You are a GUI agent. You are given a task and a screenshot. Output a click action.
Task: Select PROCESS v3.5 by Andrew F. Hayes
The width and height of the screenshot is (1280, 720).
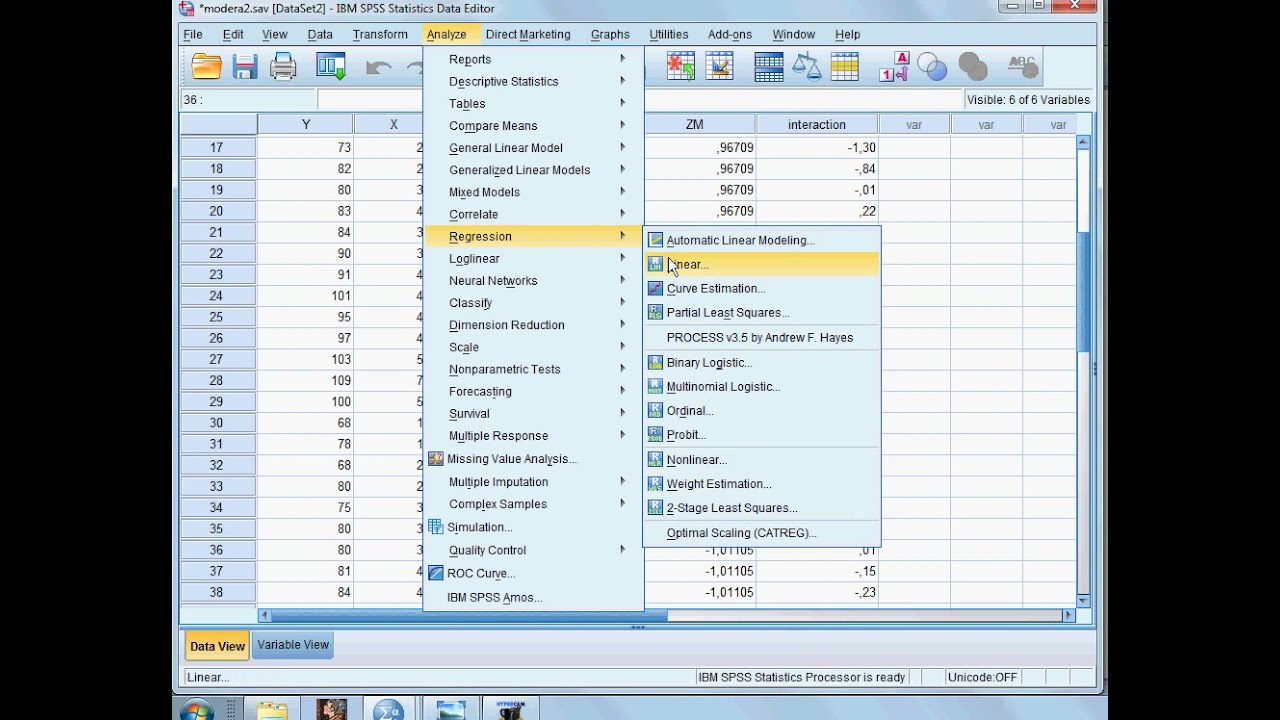pos(761,337)
